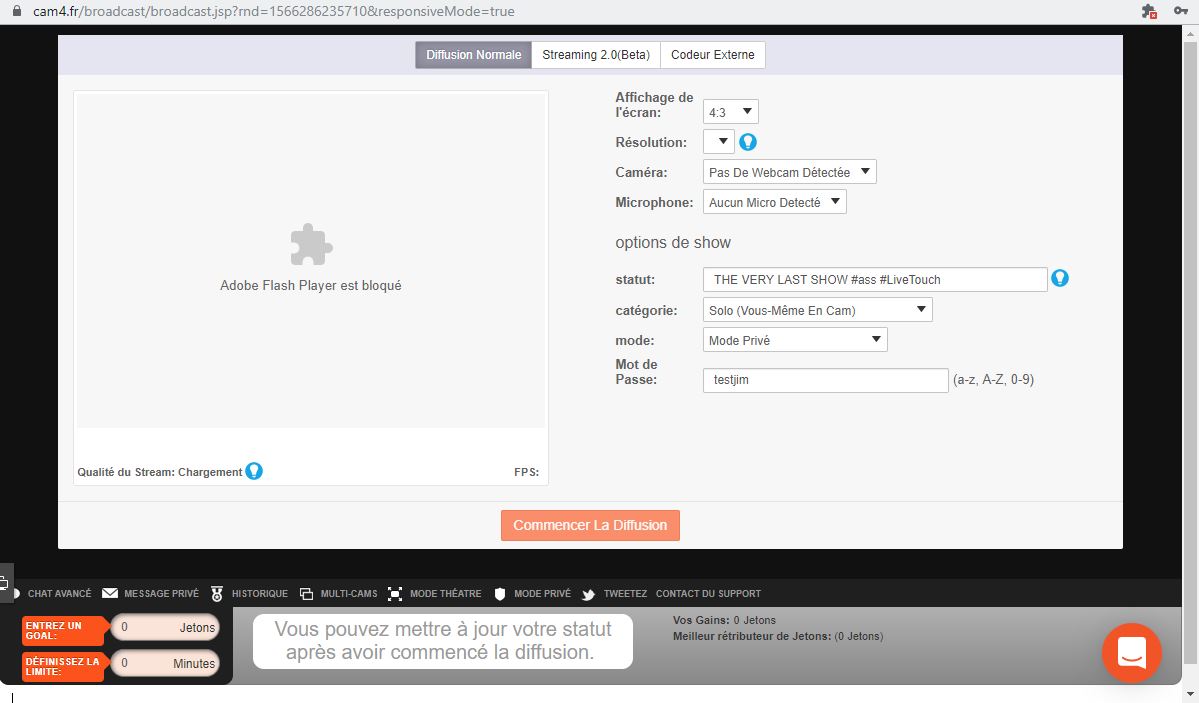The height and width of the screenshot is (703, 1199).
Task: Click the help bulb next to Résolution
Action: pyautogui.click(x=747, y=142)
